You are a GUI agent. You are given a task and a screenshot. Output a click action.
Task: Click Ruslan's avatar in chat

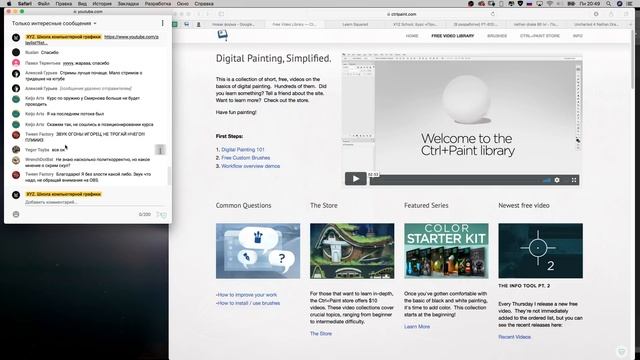tap(16, 52)
